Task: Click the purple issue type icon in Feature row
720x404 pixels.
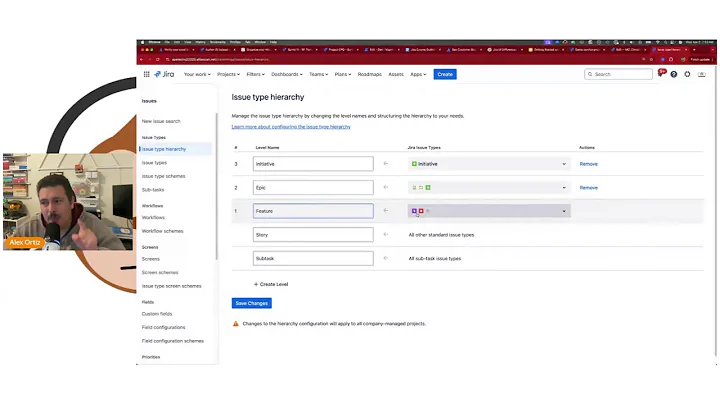Action: coord(414,211)
